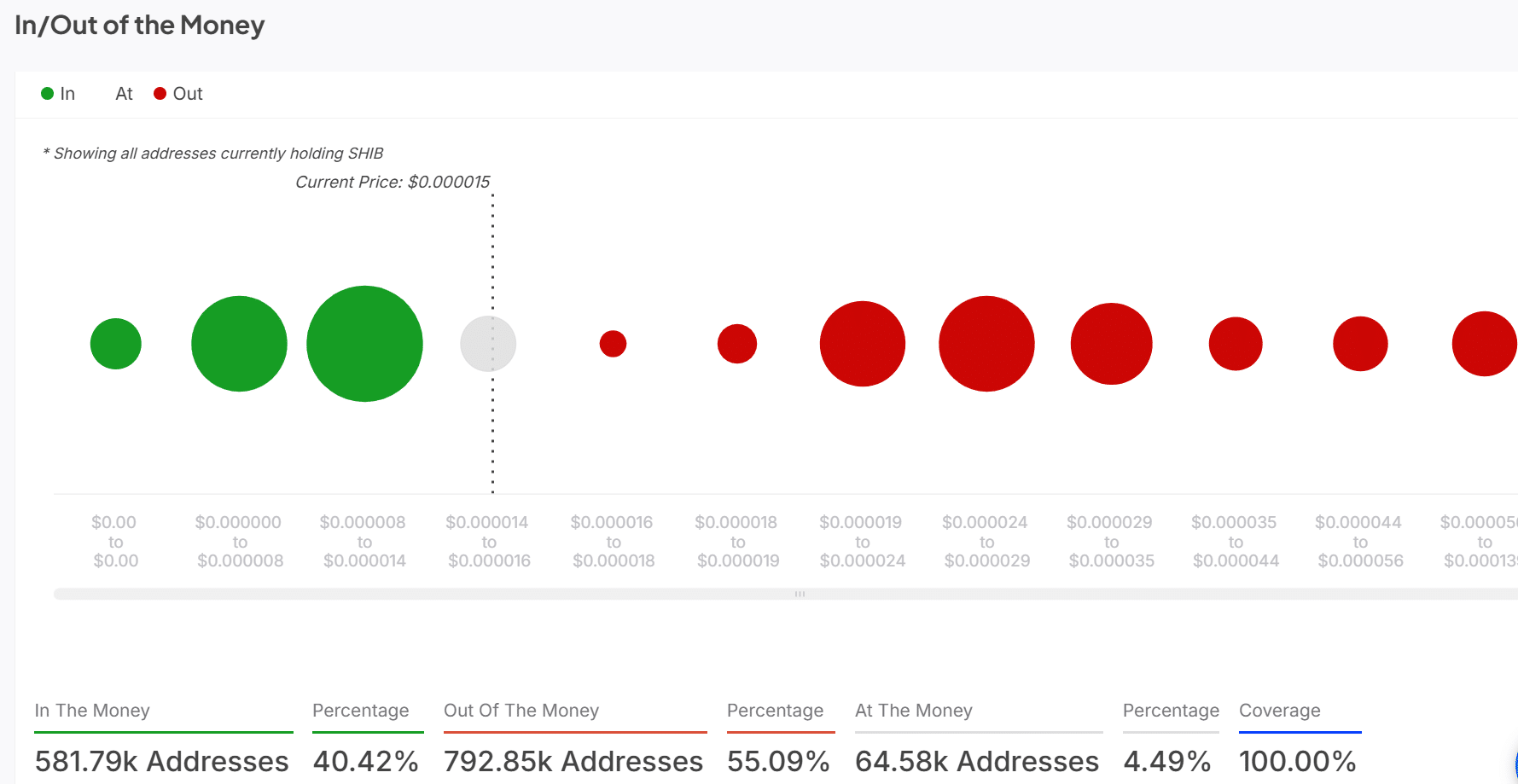This screenshot has height=784, width=1518.
Task: Click the horizontal chart scrollbar handle
Action: [800, 594]
